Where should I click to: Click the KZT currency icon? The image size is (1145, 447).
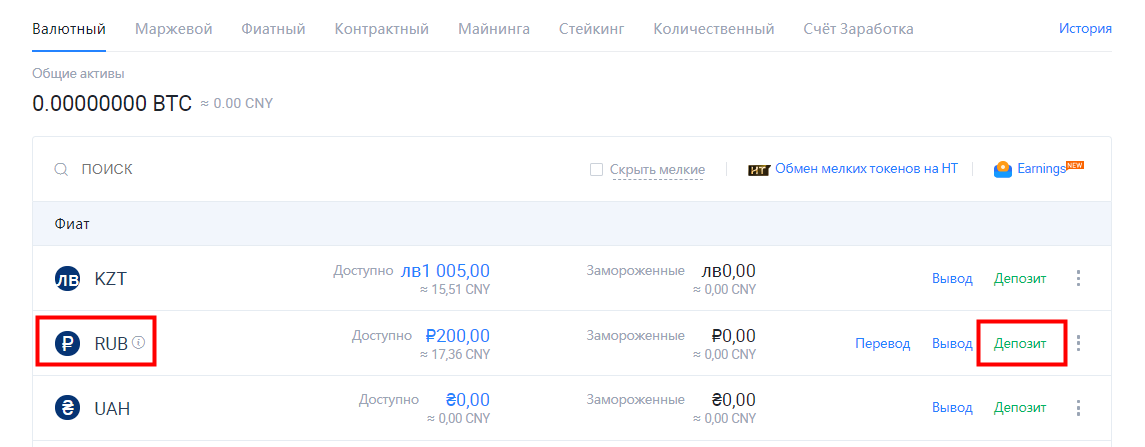click(68, 279)
